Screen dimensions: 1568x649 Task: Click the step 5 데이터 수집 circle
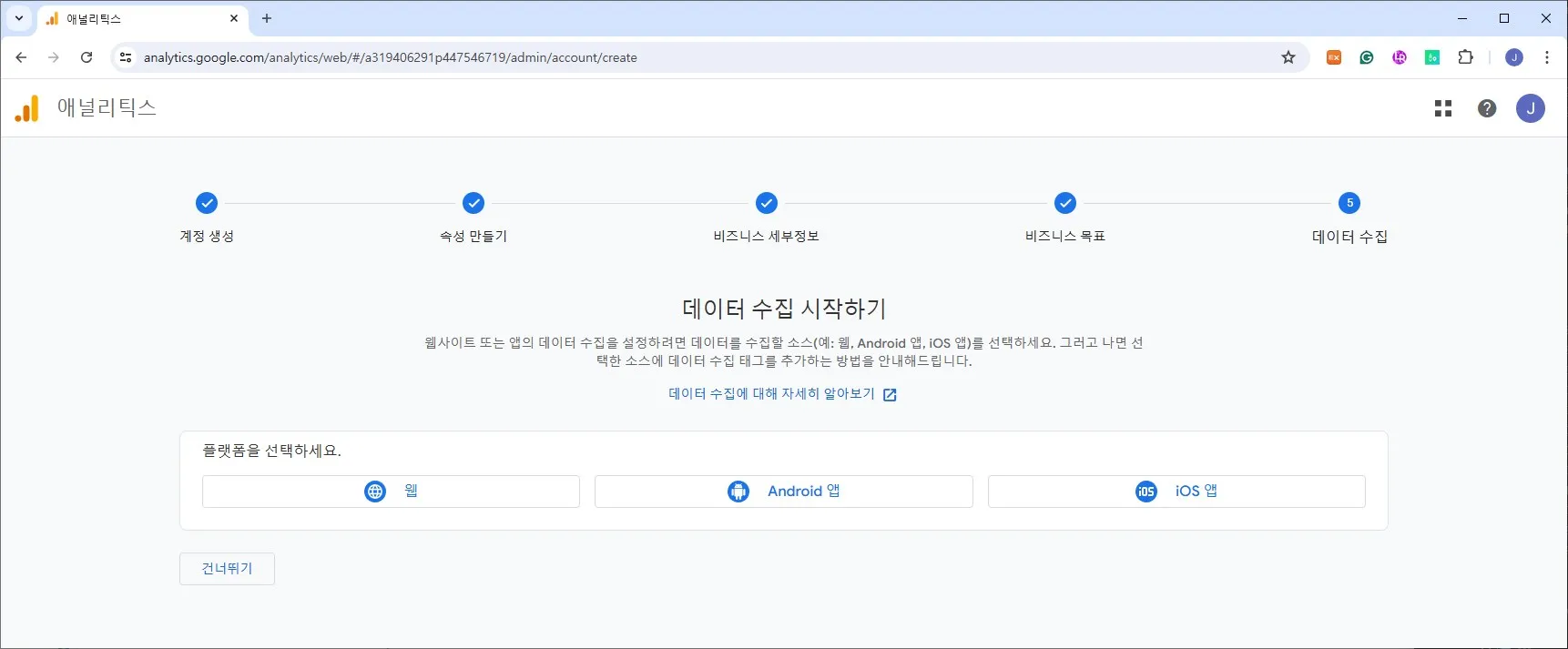[x=1349, y=203]
